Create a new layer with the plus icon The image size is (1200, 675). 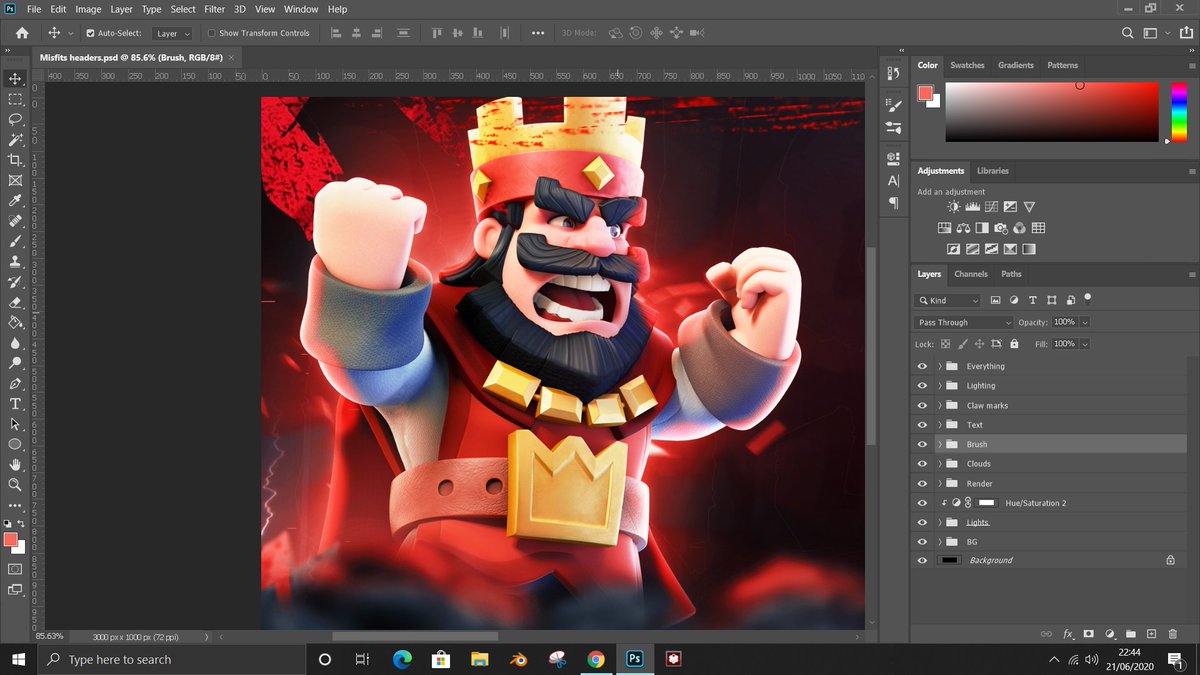[1152, 634]
